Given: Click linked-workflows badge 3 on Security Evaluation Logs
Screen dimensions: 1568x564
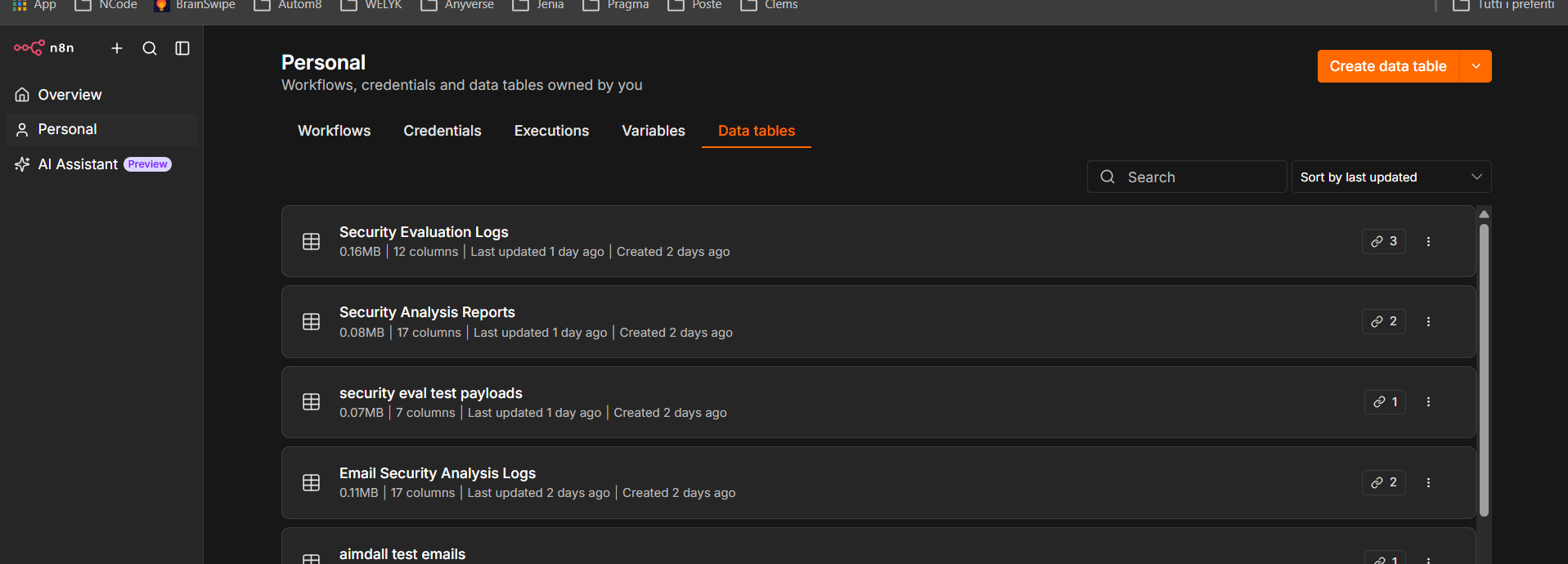Looking at the screenshot, I should pos(1384,241).
